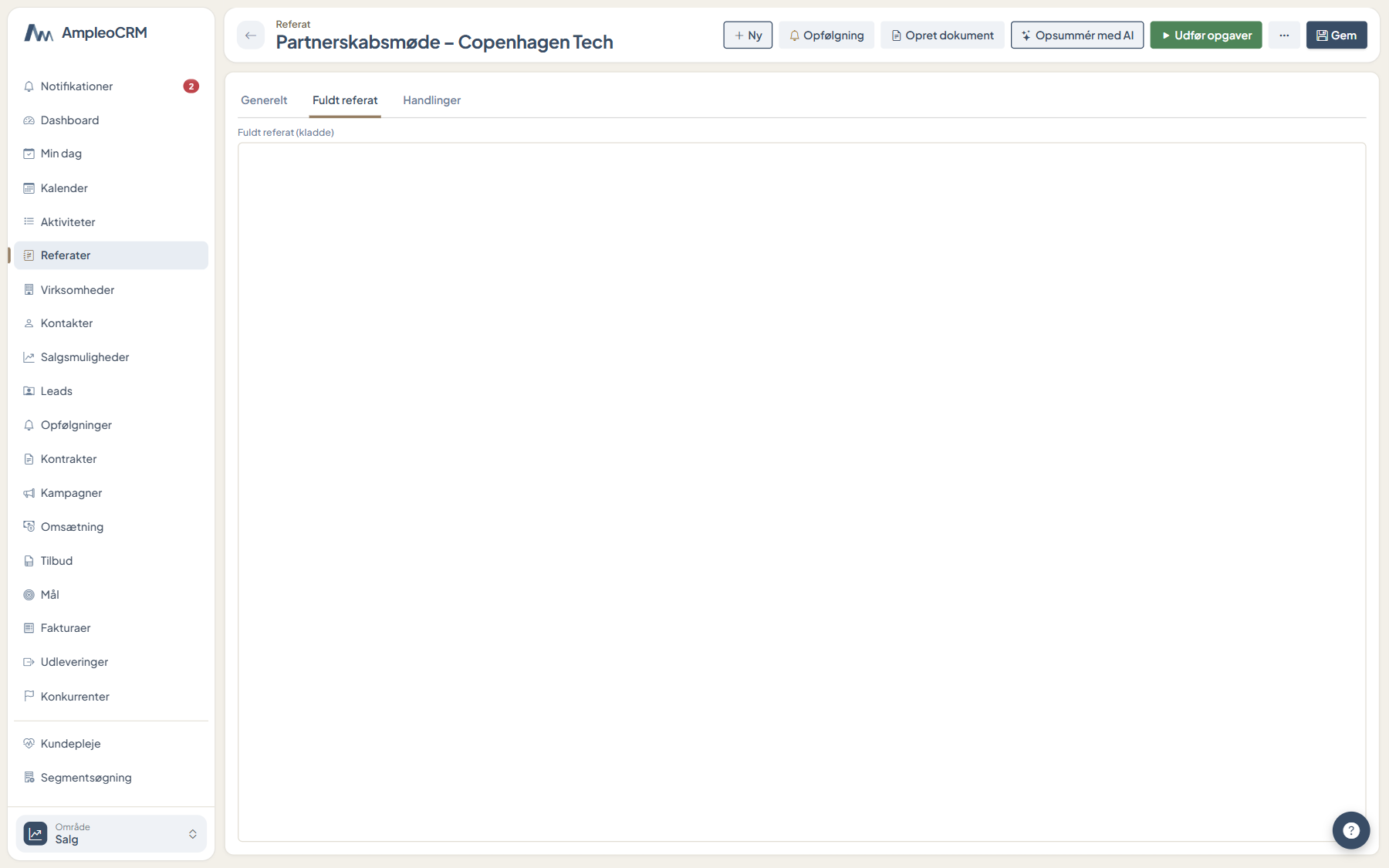Switch to the Generelt tab
The image size is (1389, 868).
[x=264, y=100]
